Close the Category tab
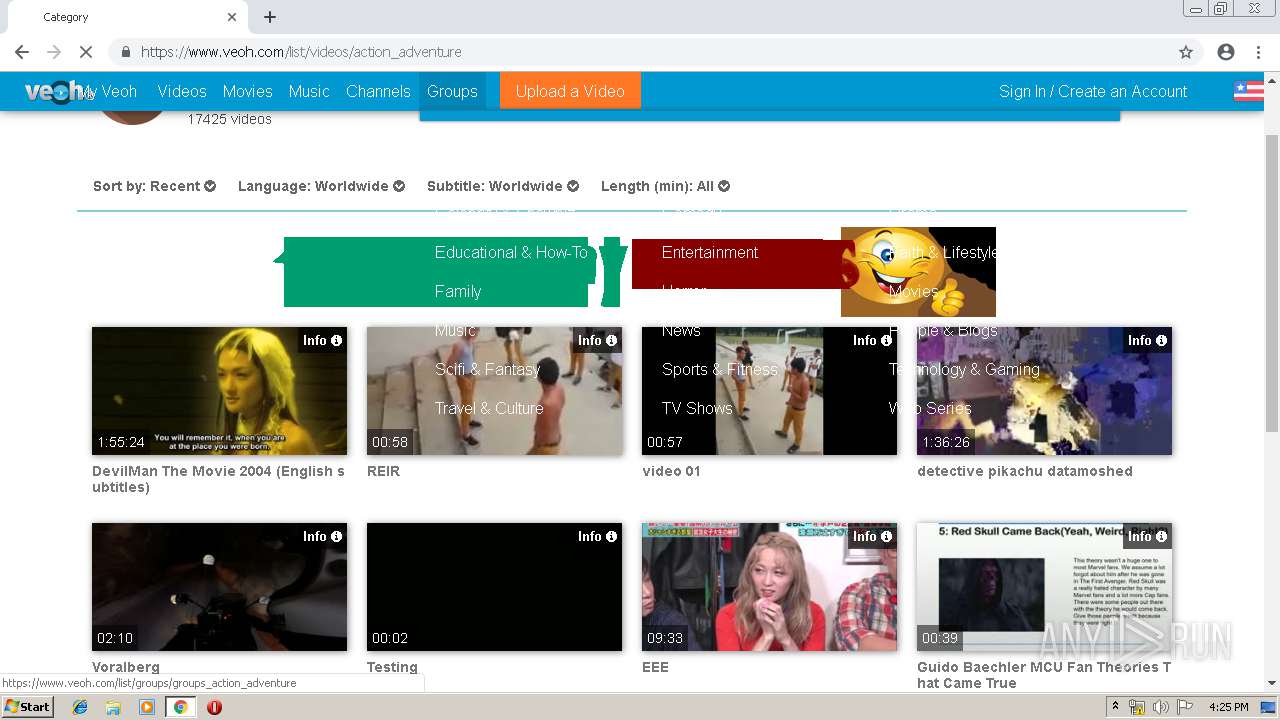1280x720 pixels. (x=232, y=17)
